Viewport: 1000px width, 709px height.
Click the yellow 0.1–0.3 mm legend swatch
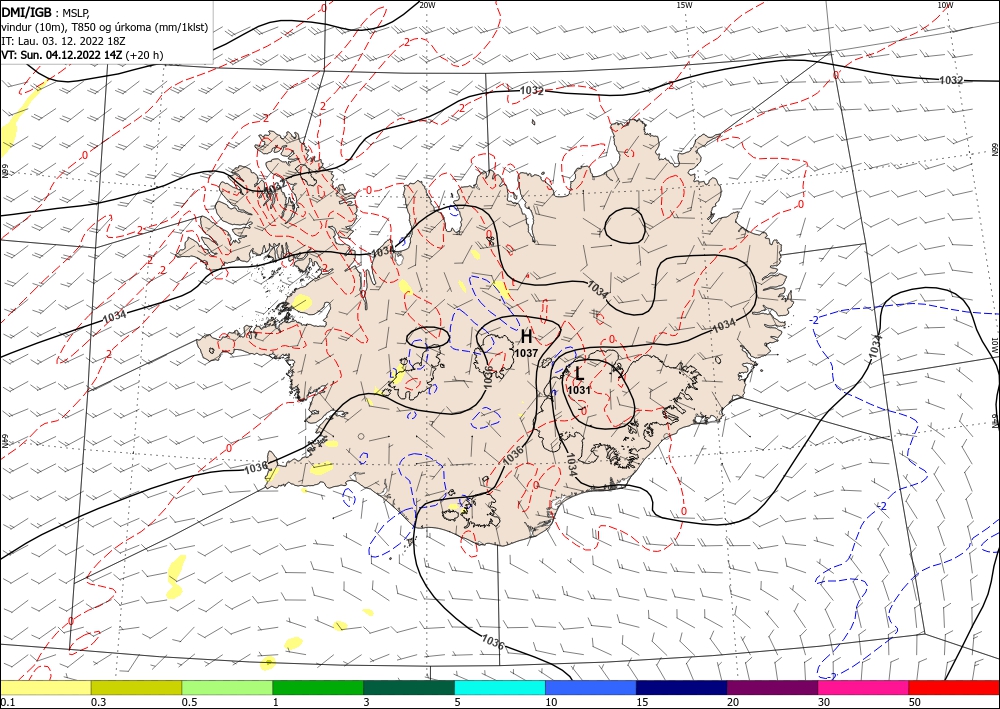pos(46,687)
